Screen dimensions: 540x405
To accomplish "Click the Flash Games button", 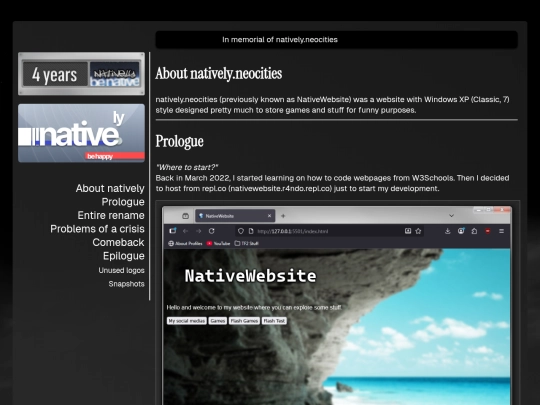I will pyautogui.click(x=244, y=321).
